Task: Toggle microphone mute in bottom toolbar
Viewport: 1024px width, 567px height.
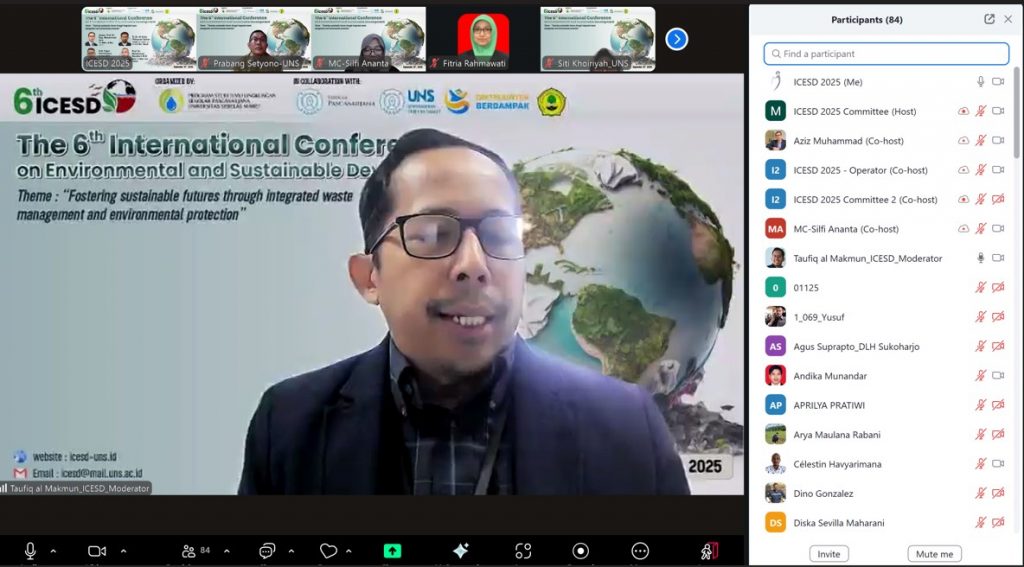Action: 31,551
